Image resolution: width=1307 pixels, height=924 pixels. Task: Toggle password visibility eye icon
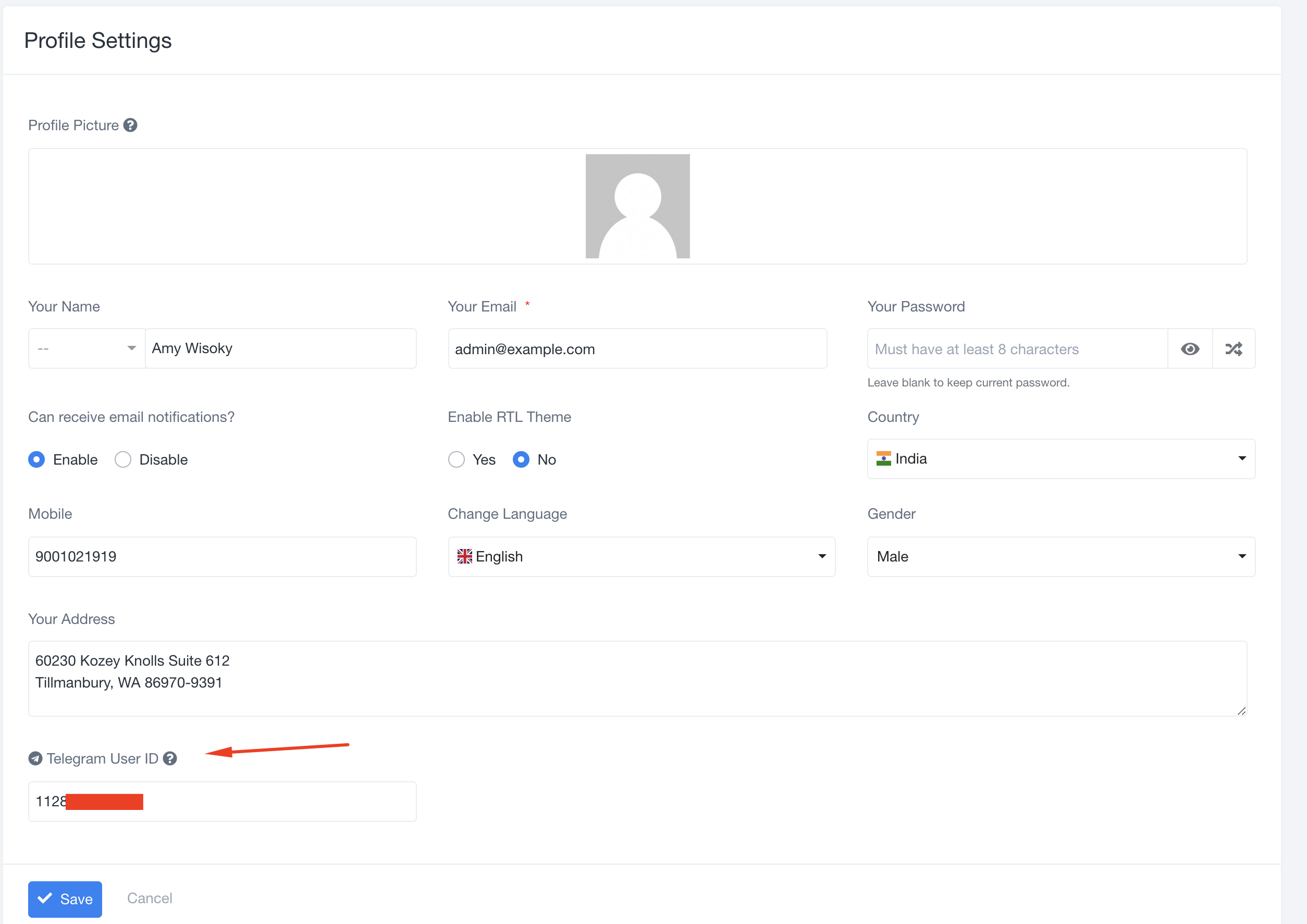pyautogui.click(x=1190, y=349)
